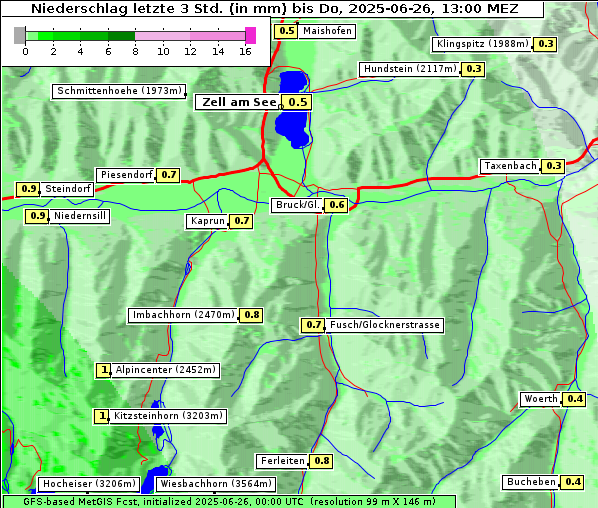Click the gray below-zero legend swatch
598x508 pixels.
coord(19,35)
